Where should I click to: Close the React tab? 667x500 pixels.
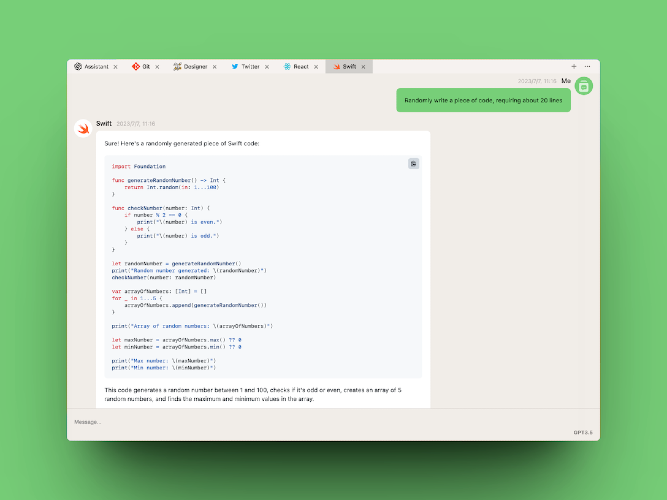coord(316,67)
